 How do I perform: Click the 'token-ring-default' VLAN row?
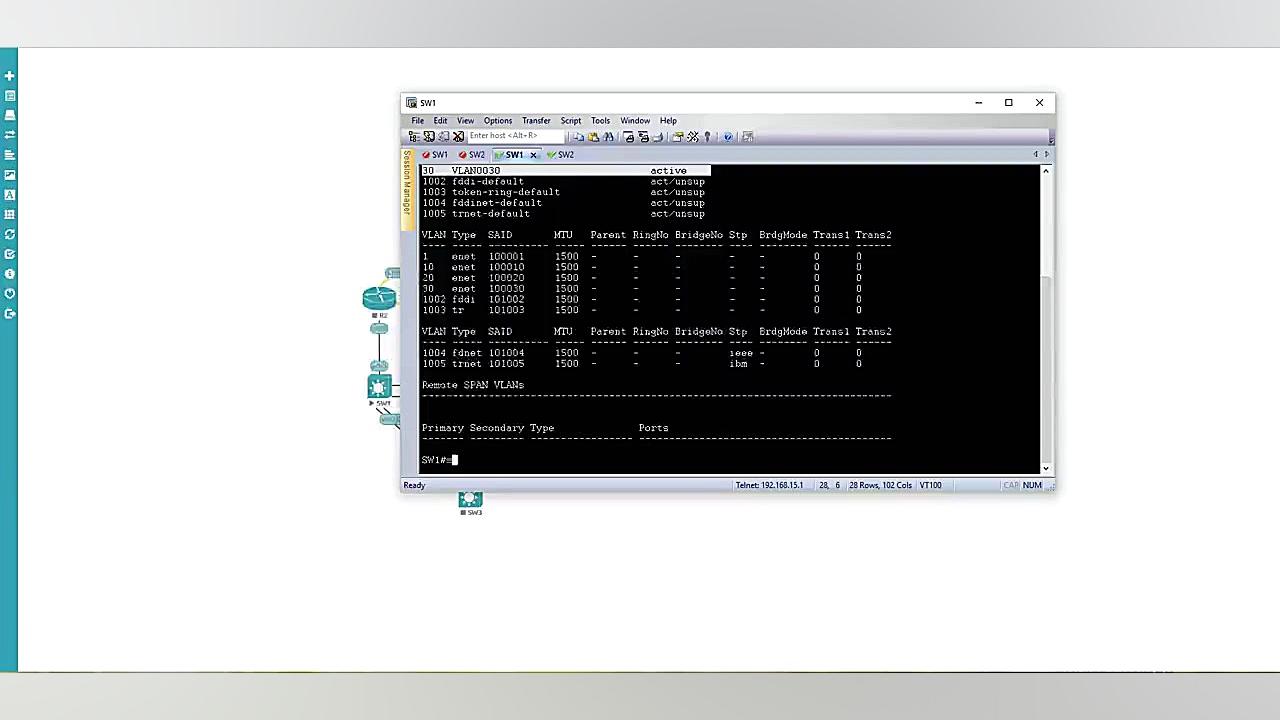click(563, 192)
